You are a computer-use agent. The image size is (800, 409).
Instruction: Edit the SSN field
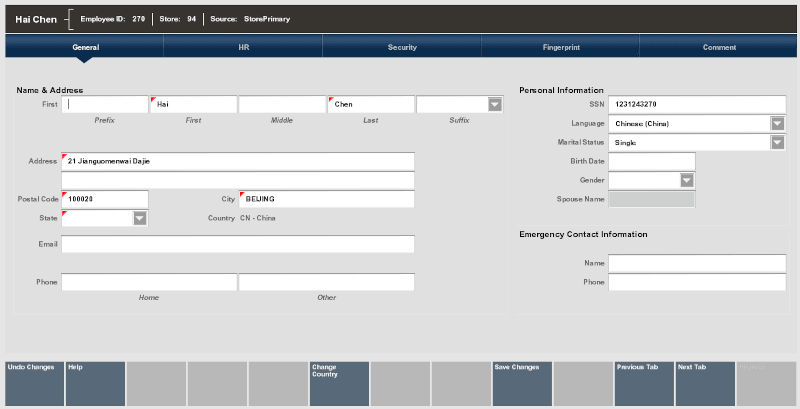[x=697, y=105]
